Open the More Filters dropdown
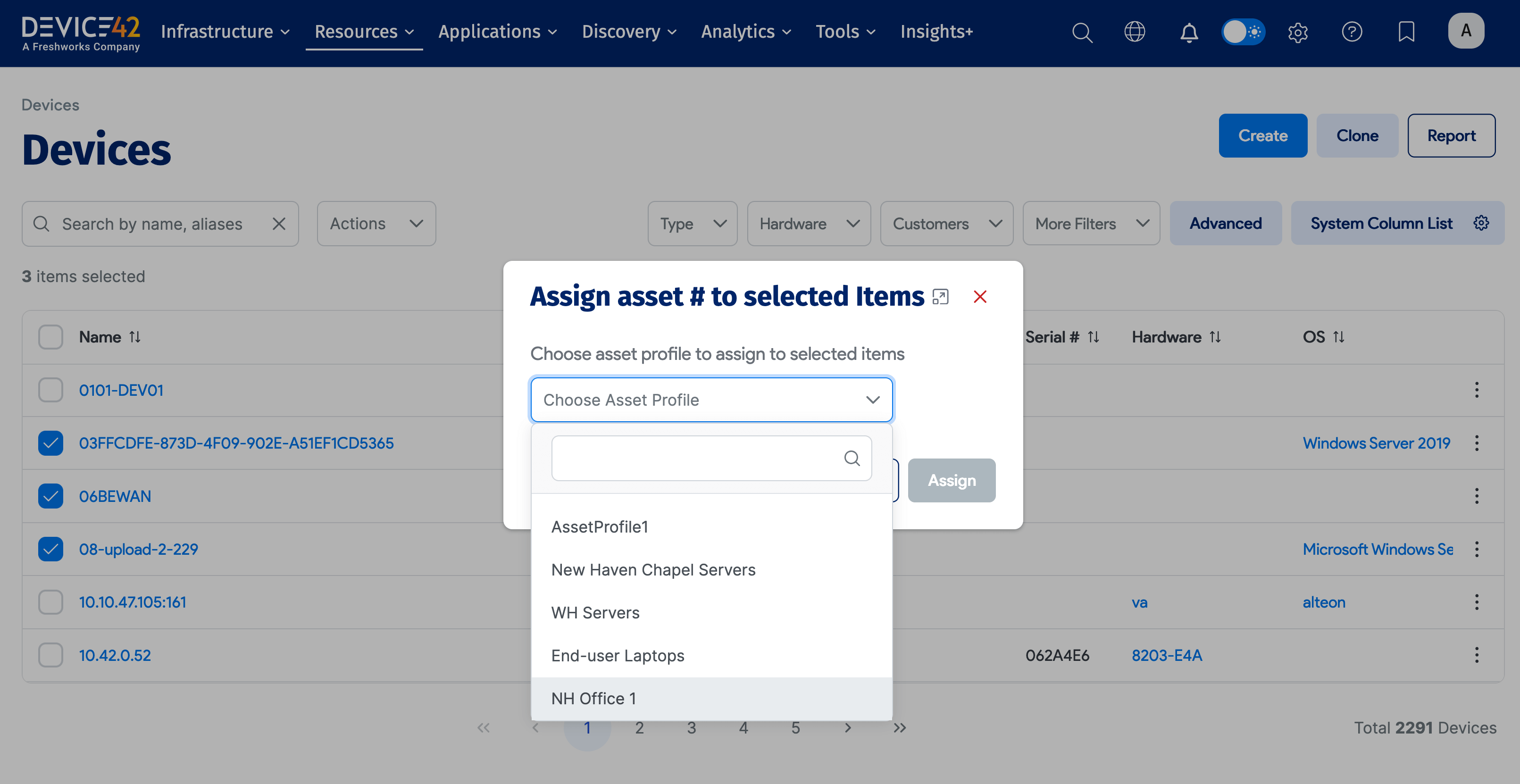The image size is (1520, 784). coord(1091,224)
